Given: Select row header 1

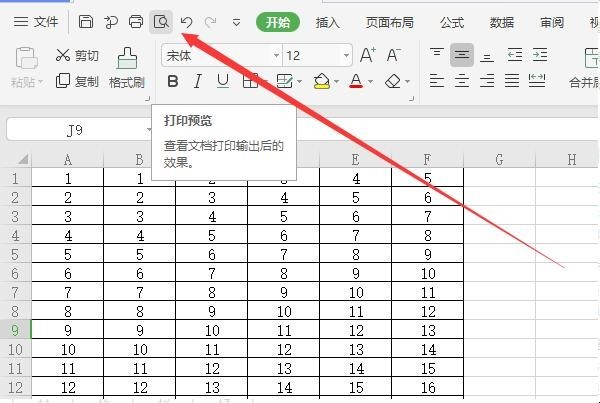Looking at the screenshot, I should coord(15,178).
